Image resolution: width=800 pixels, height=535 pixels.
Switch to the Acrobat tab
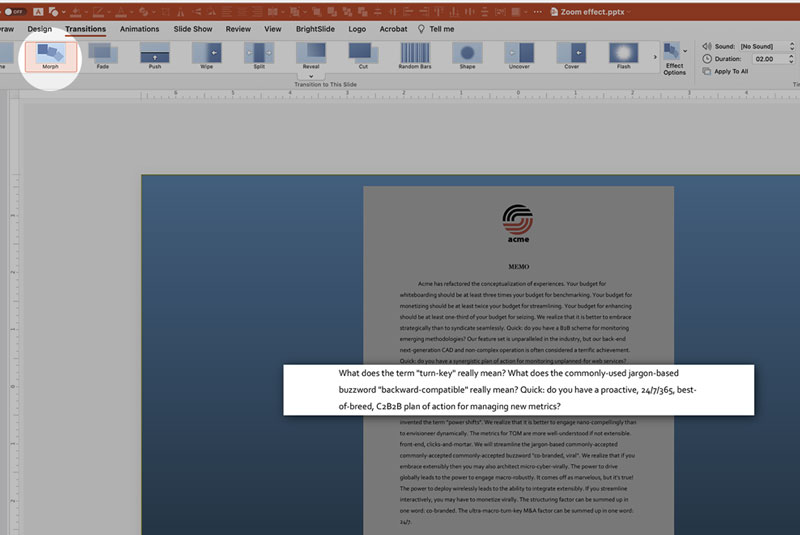[x=393, y=29]
